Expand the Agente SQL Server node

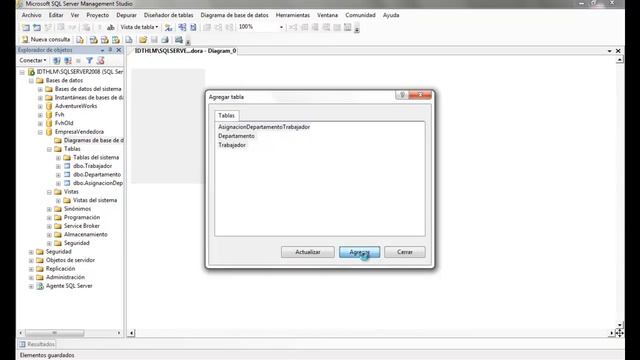click(31, 286)
